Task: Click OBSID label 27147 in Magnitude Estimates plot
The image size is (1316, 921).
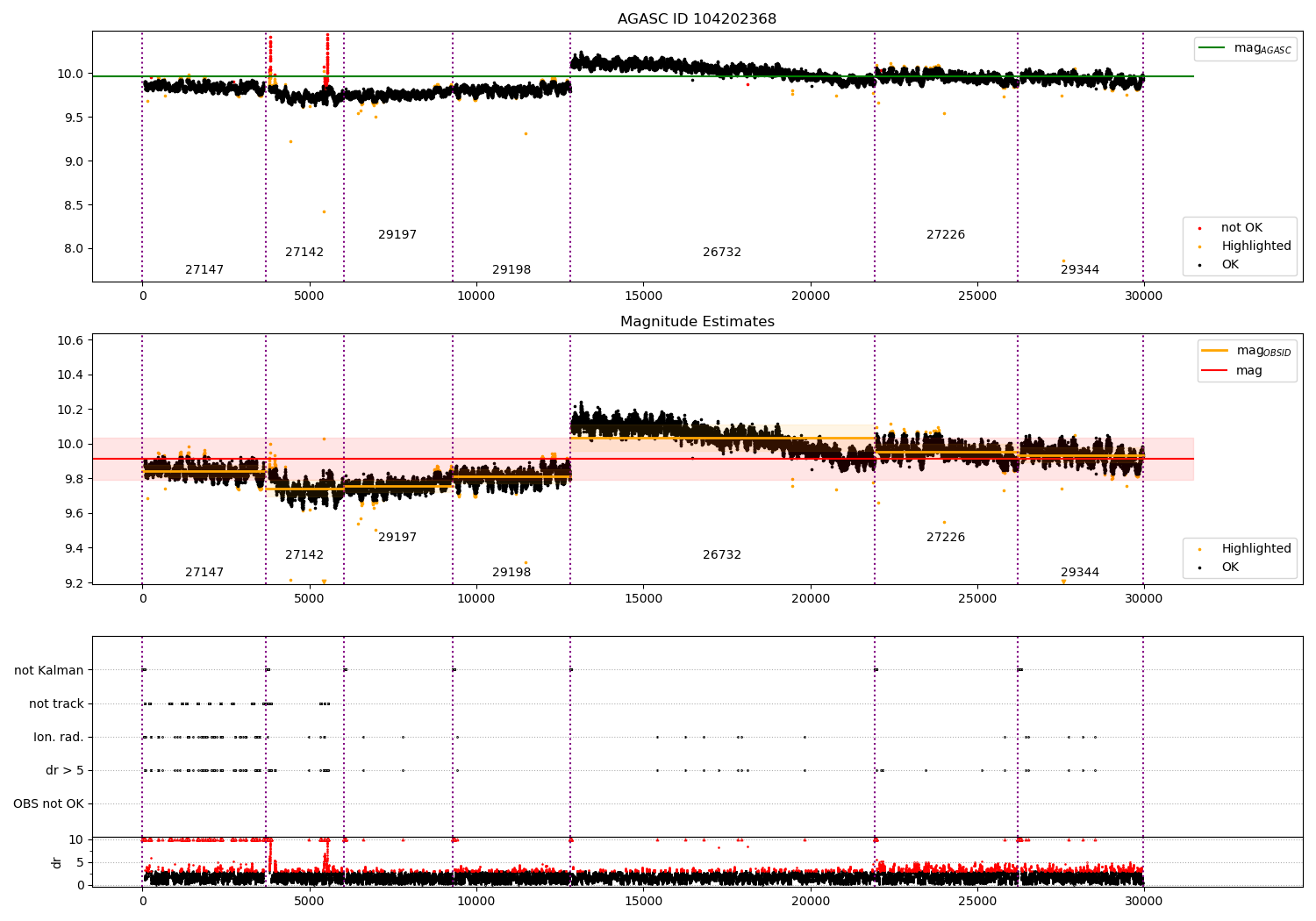Action: coord(204,572)
